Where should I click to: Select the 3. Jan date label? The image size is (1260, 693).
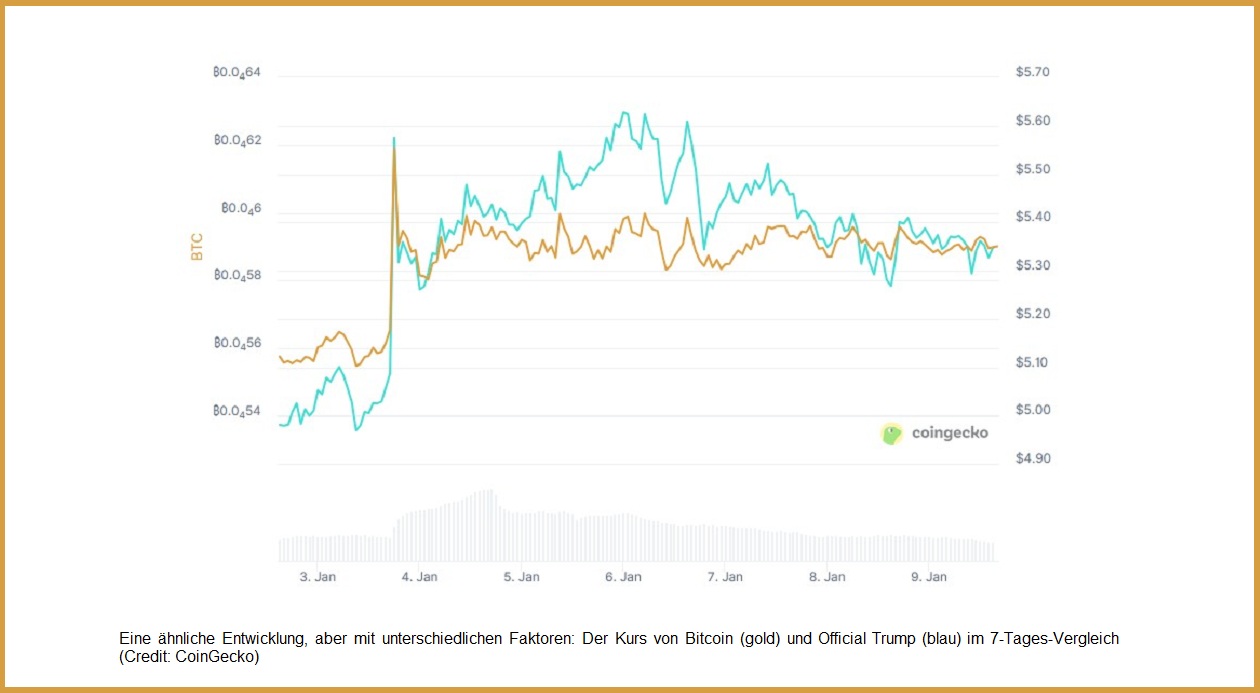coord(318,577)
